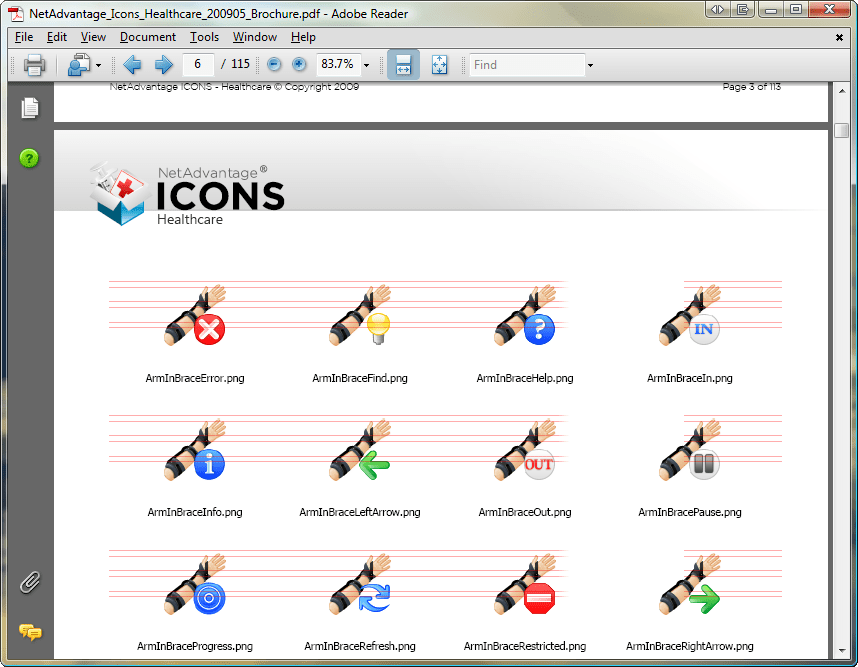Select the ArmInBraceRestricted.png label
This screenshot has width=858, height=667.
(x=525, y=646)
